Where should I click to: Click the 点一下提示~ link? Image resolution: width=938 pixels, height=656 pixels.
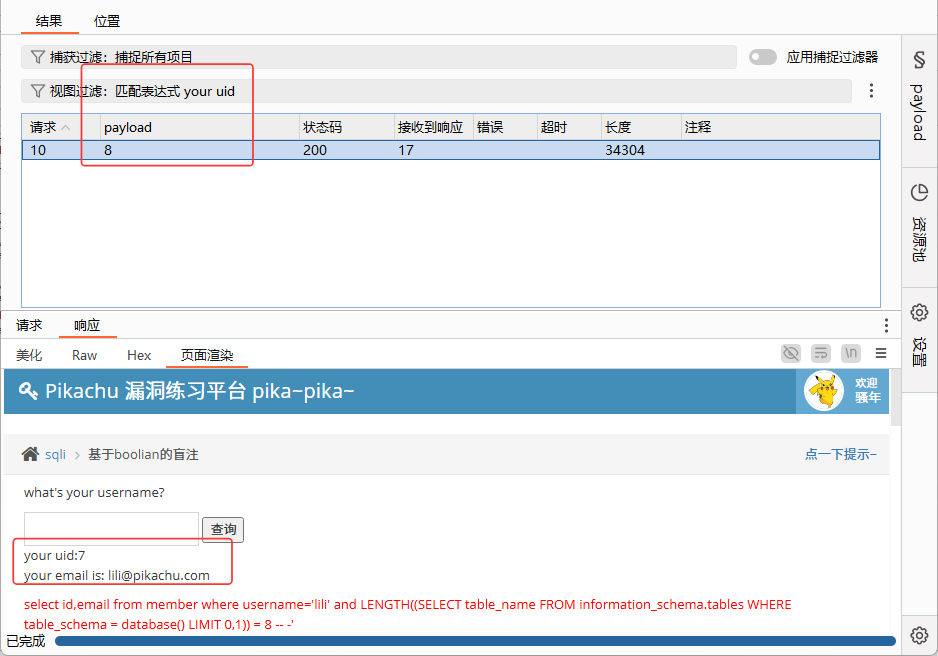tap(840, 454)
